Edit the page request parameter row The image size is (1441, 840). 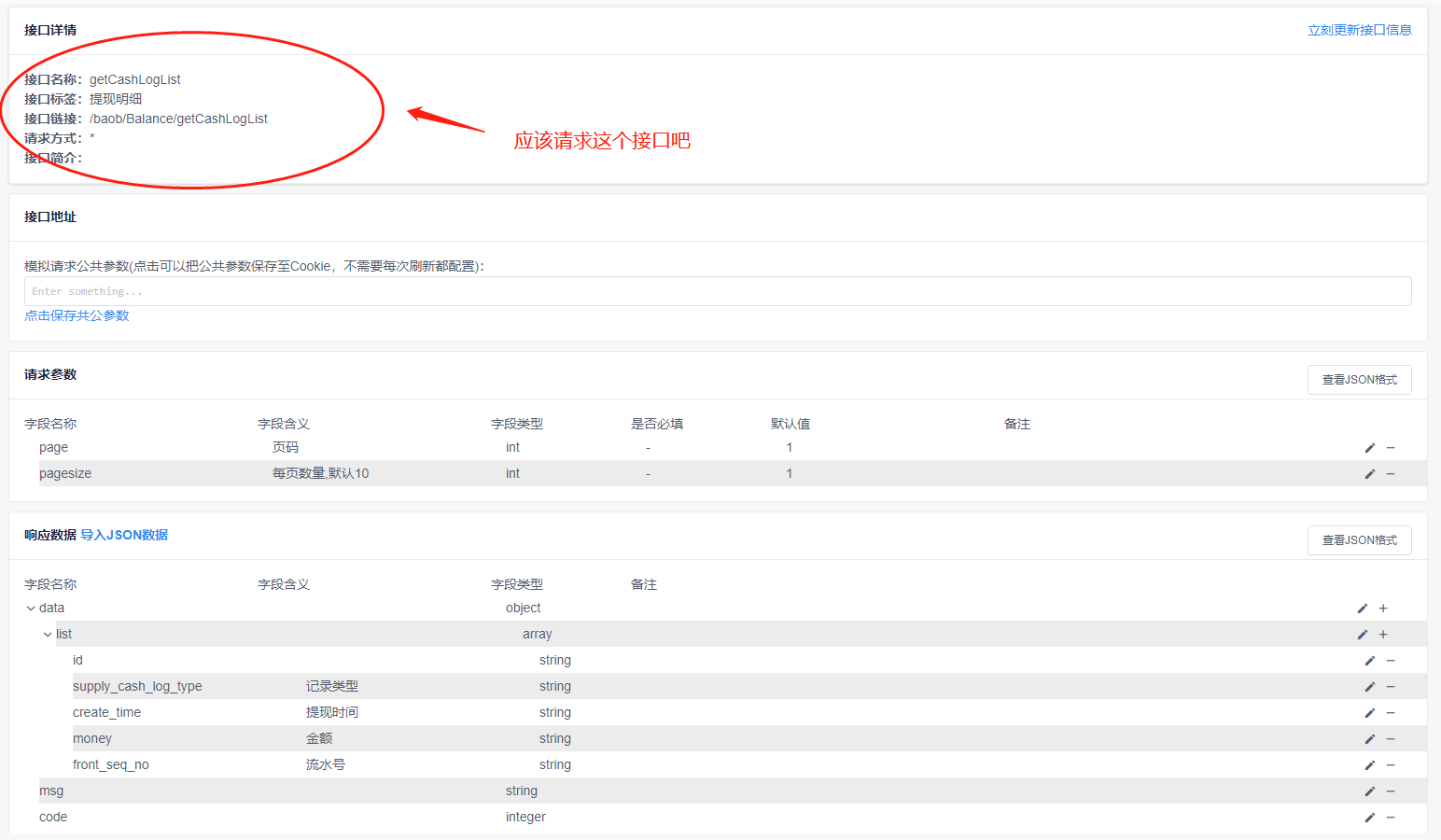tap(1370, 448)
